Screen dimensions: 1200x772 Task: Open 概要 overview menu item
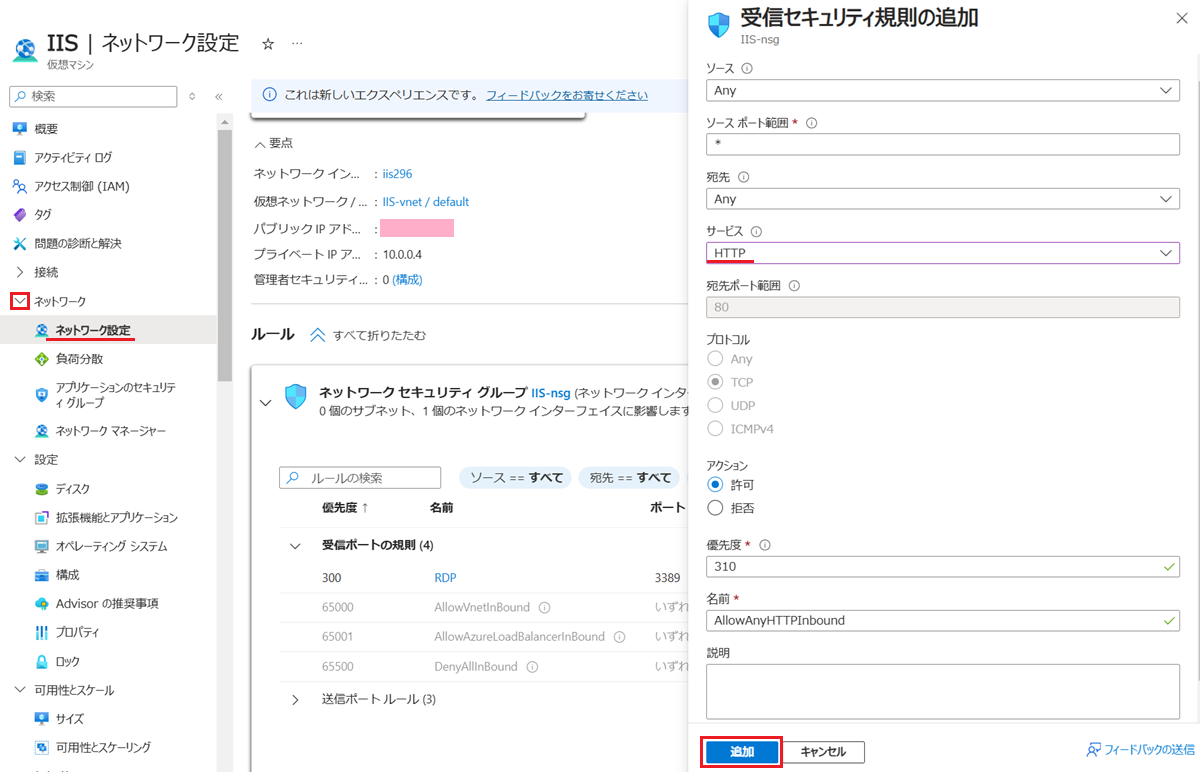(46, 129)
